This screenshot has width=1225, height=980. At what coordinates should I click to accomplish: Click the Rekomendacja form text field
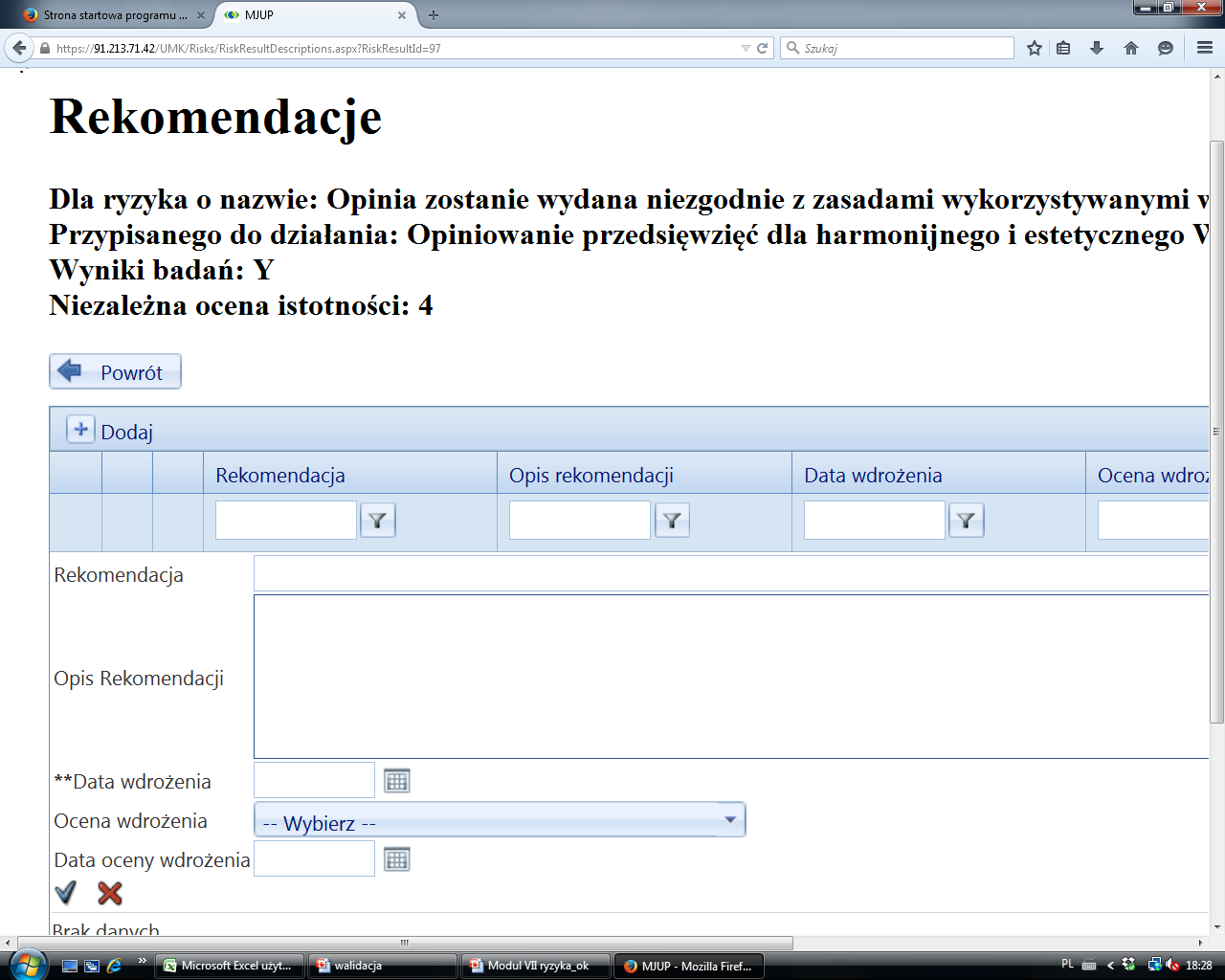[731, 573]
